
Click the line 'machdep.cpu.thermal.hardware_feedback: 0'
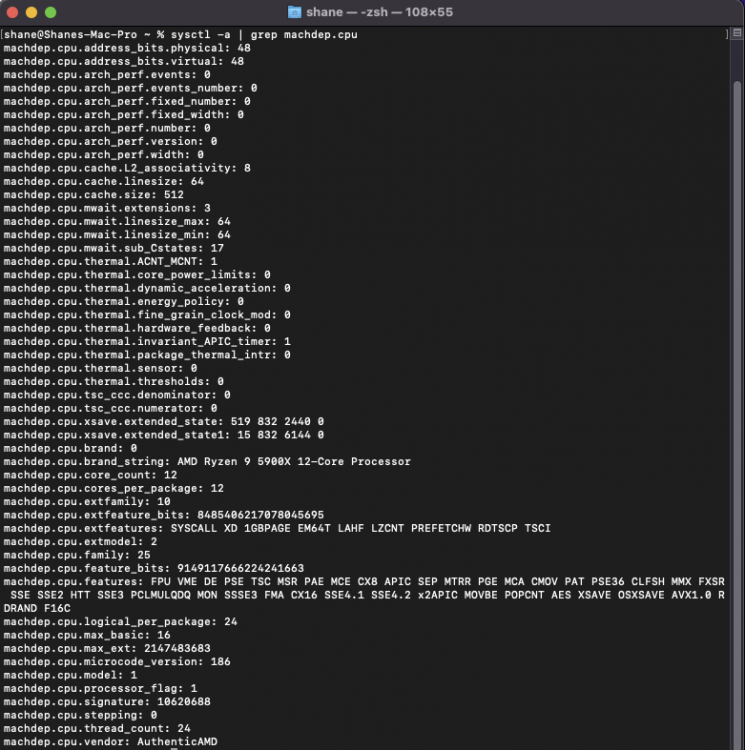pos(137,329)
